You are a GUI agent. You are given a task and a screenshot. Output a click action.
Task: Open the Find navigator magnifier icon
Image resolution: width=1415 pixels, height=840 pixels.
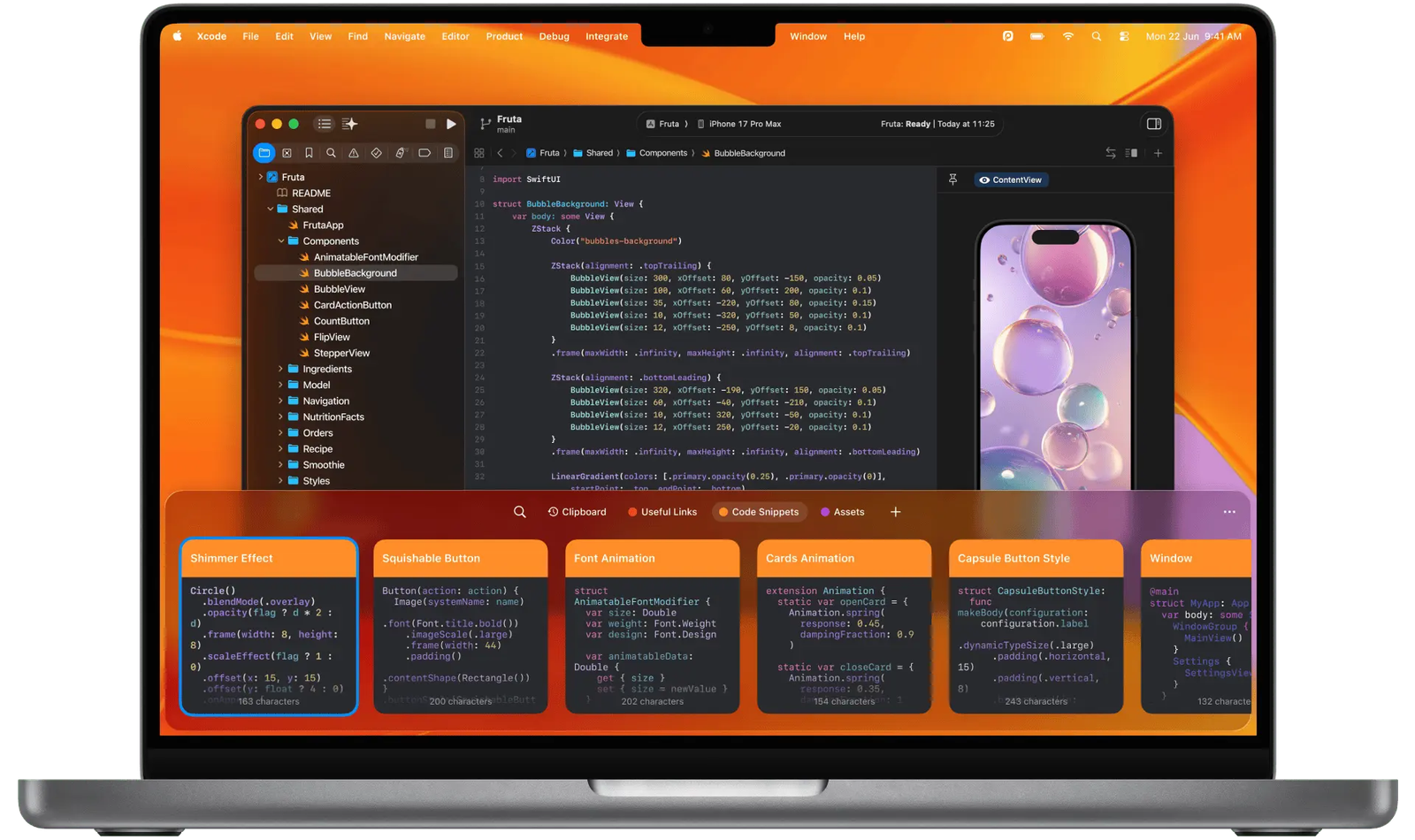(x=331, y=153)
